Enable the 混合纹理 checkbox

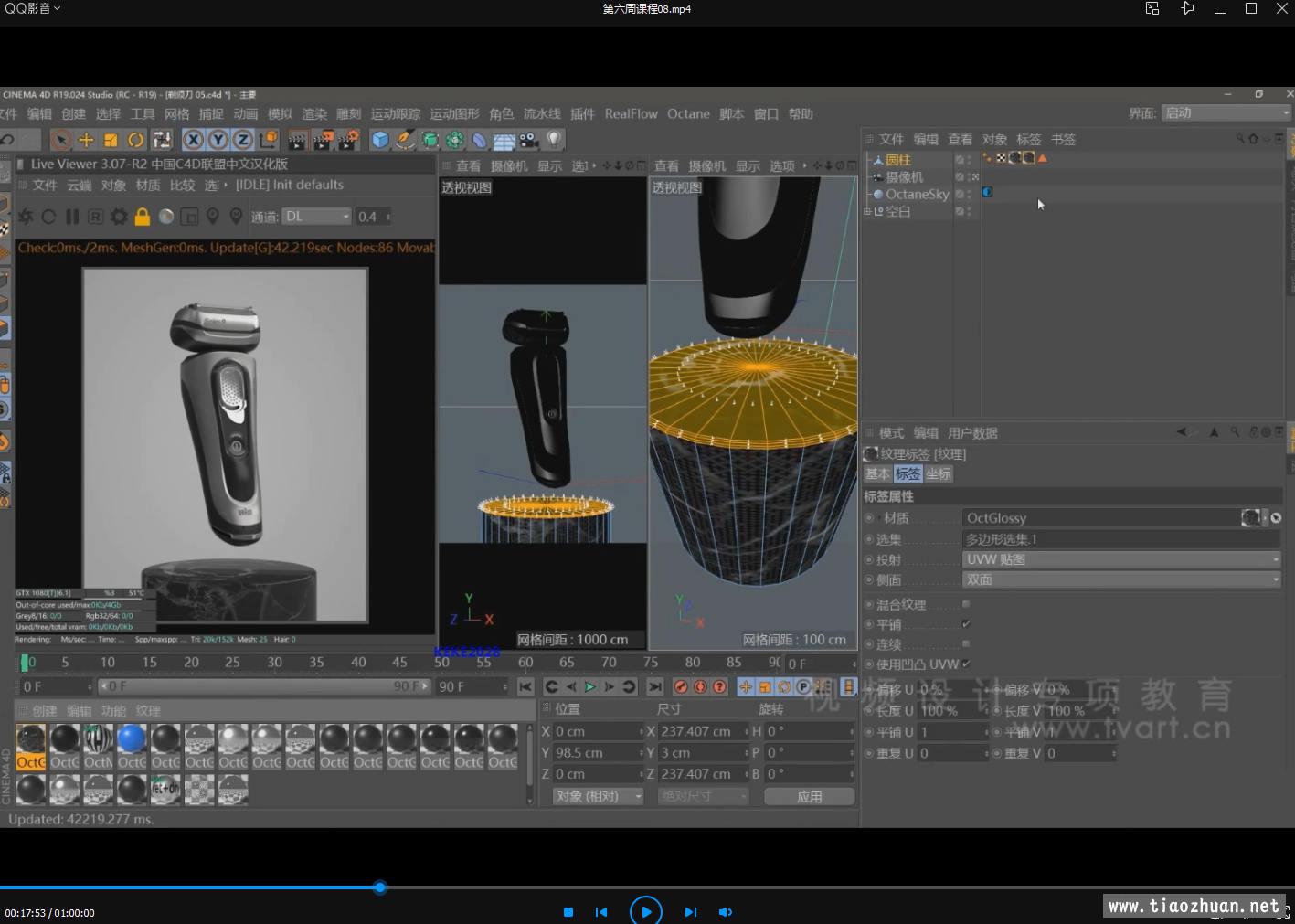tap(966, 604)
